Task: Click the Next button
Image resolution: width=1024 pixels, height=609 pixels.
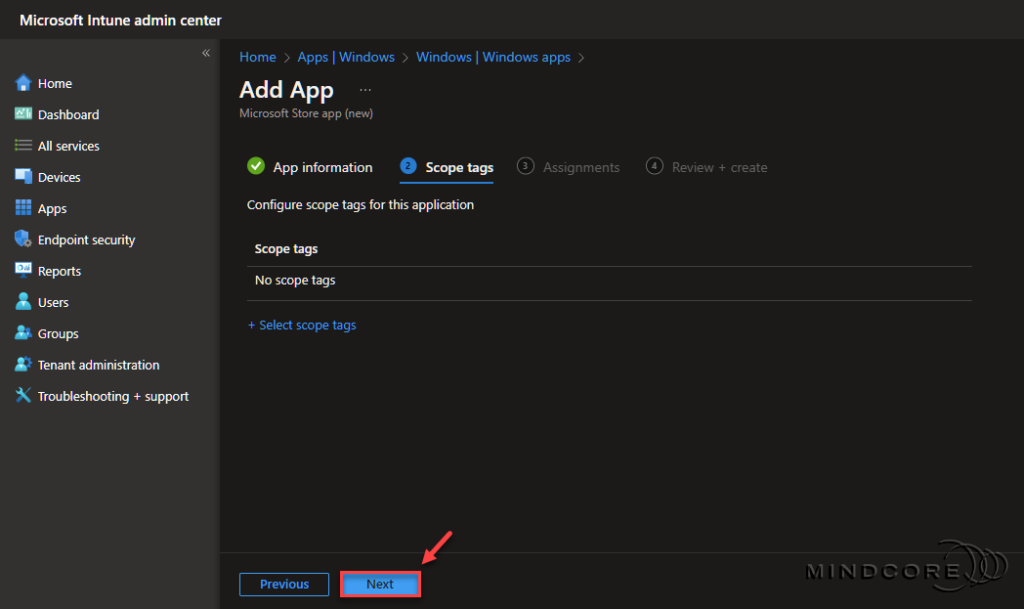Action: click(380, 584)
